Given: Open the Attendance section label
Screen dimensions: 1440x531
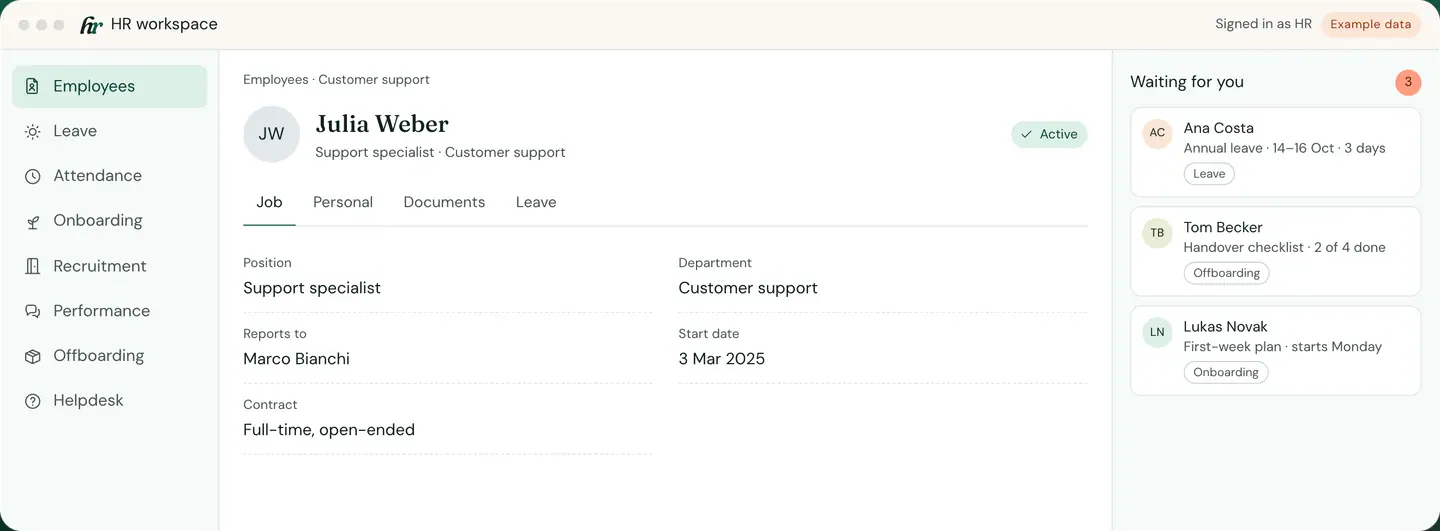Looking at the screenshot, I should (98, 176).
